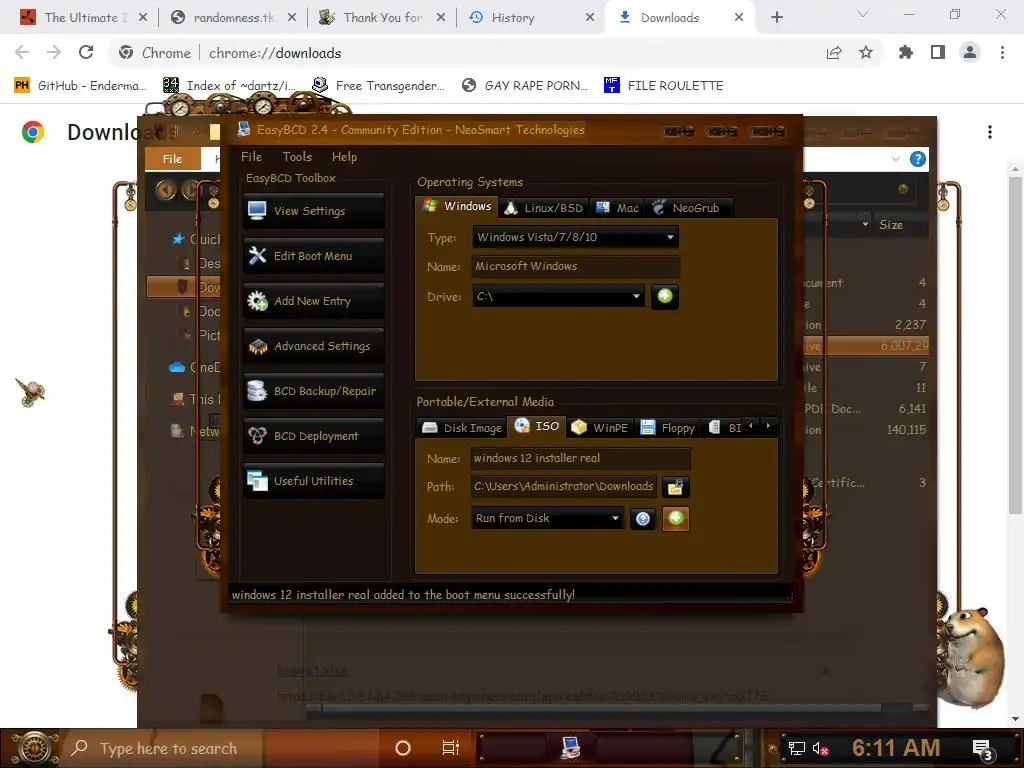Open Advanced Settings in EasyBCD
Image resolution: width=1024 pixels, height=768 pixels.
313,346
